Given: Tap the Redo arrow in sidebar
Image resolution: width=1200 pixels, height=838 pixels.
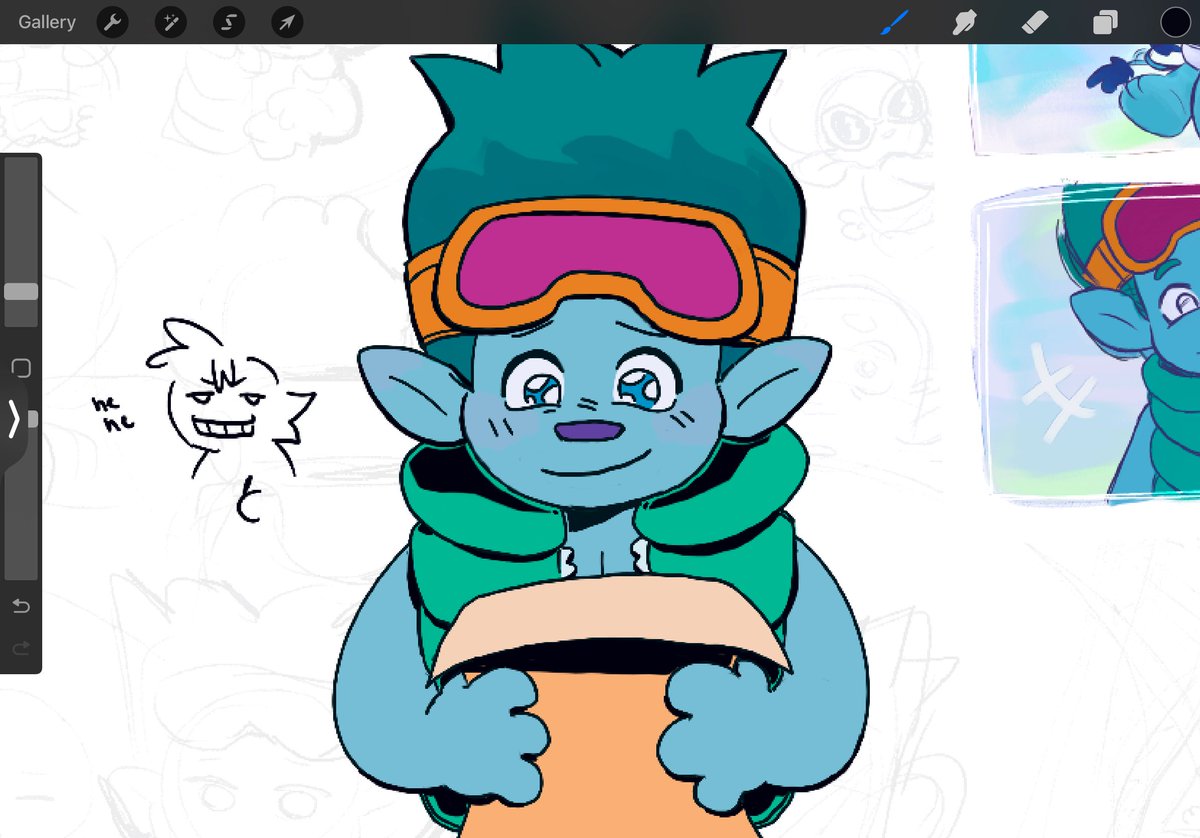Looking at the screenshot, I should point(20,649).
